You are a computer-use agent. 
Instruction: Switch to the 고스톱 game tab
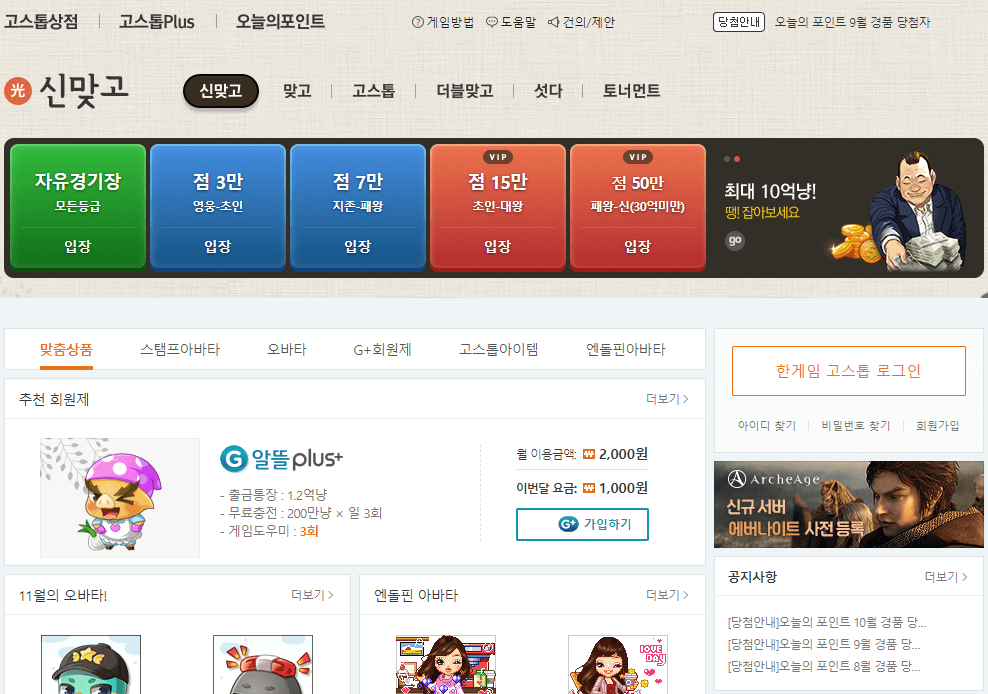(x=374, y=91)
